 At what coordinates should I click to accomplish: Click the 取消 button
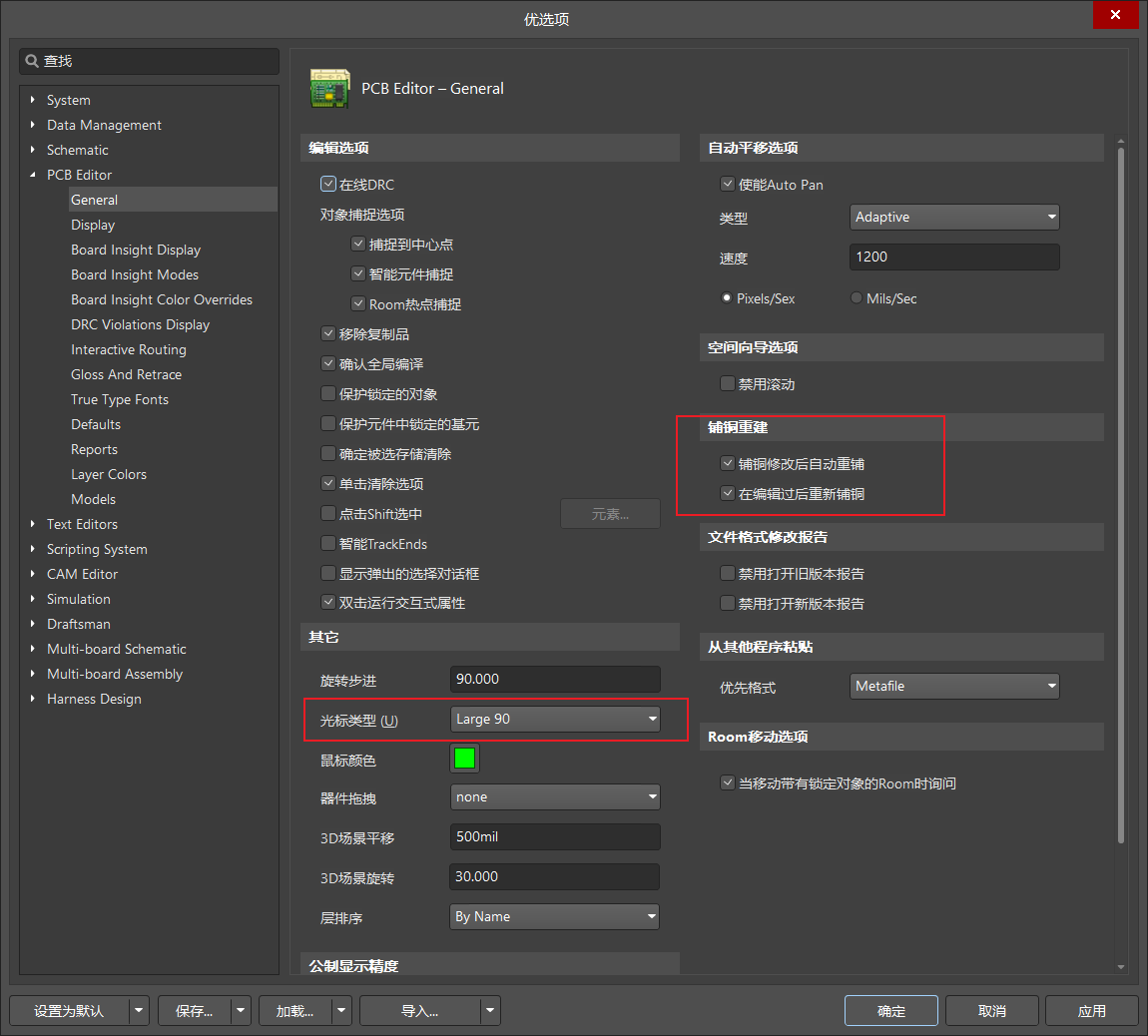[991, 1010]
